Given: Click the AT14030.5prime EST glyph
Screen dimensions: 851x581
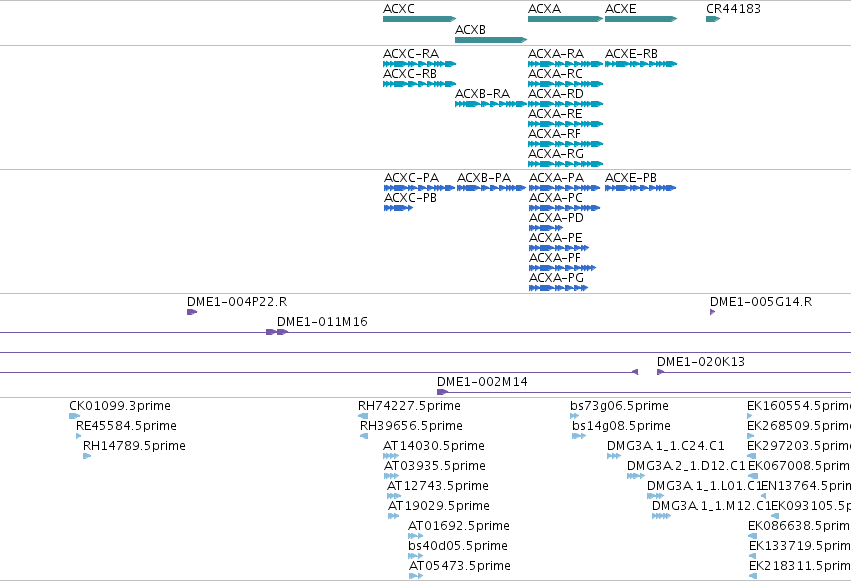Looking at the screenshot, I should click(391, 456).
